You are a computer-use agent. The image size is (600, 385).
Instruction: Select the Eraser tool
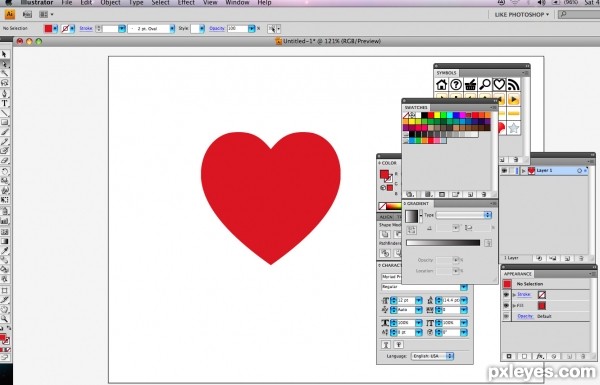click(x=4, y=161)
